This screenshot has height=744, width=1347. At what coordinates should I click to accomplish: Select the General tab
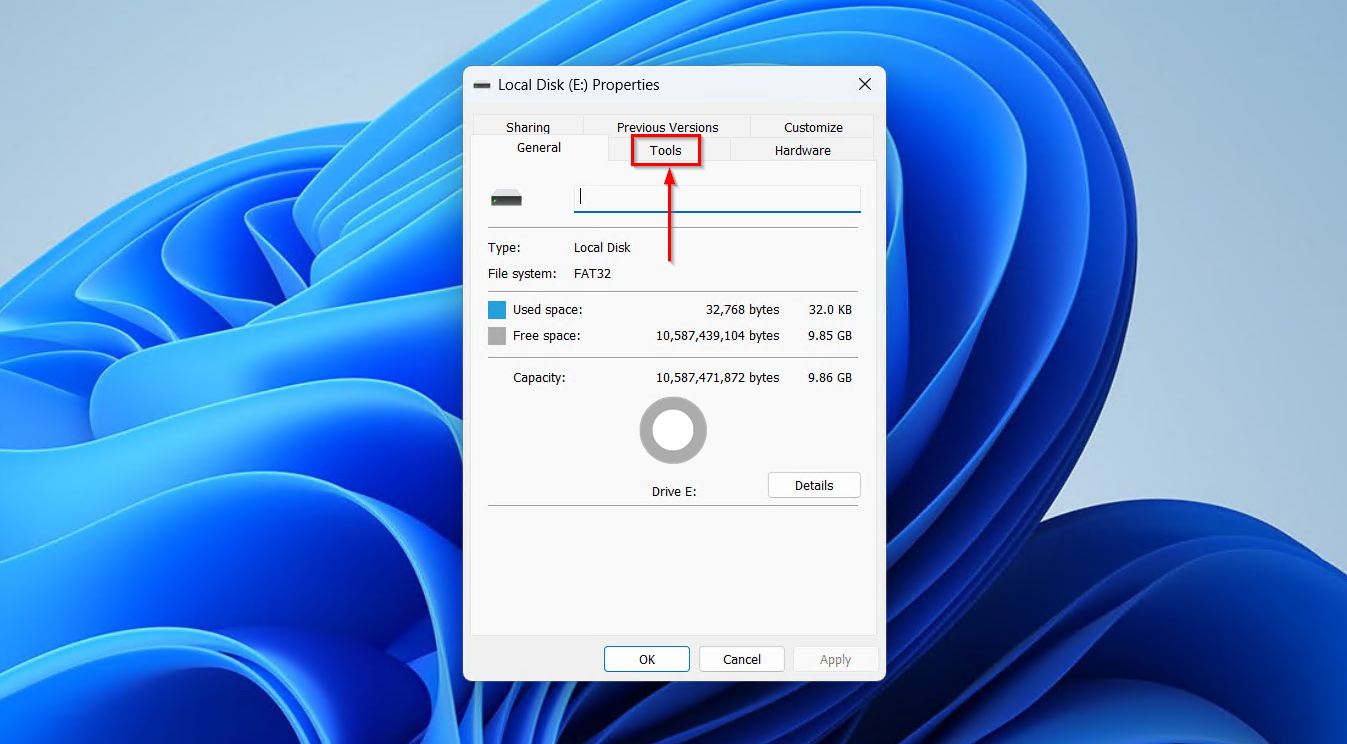[x=539, y=147]
